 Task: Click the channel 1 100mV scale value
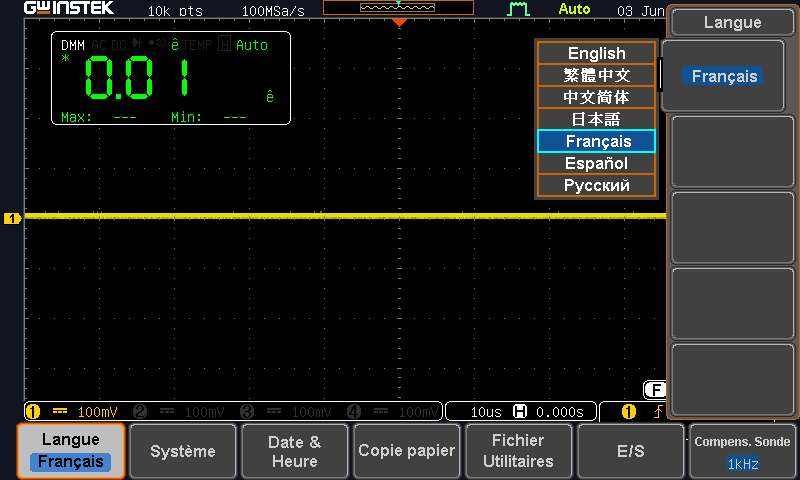coord(97,412)
